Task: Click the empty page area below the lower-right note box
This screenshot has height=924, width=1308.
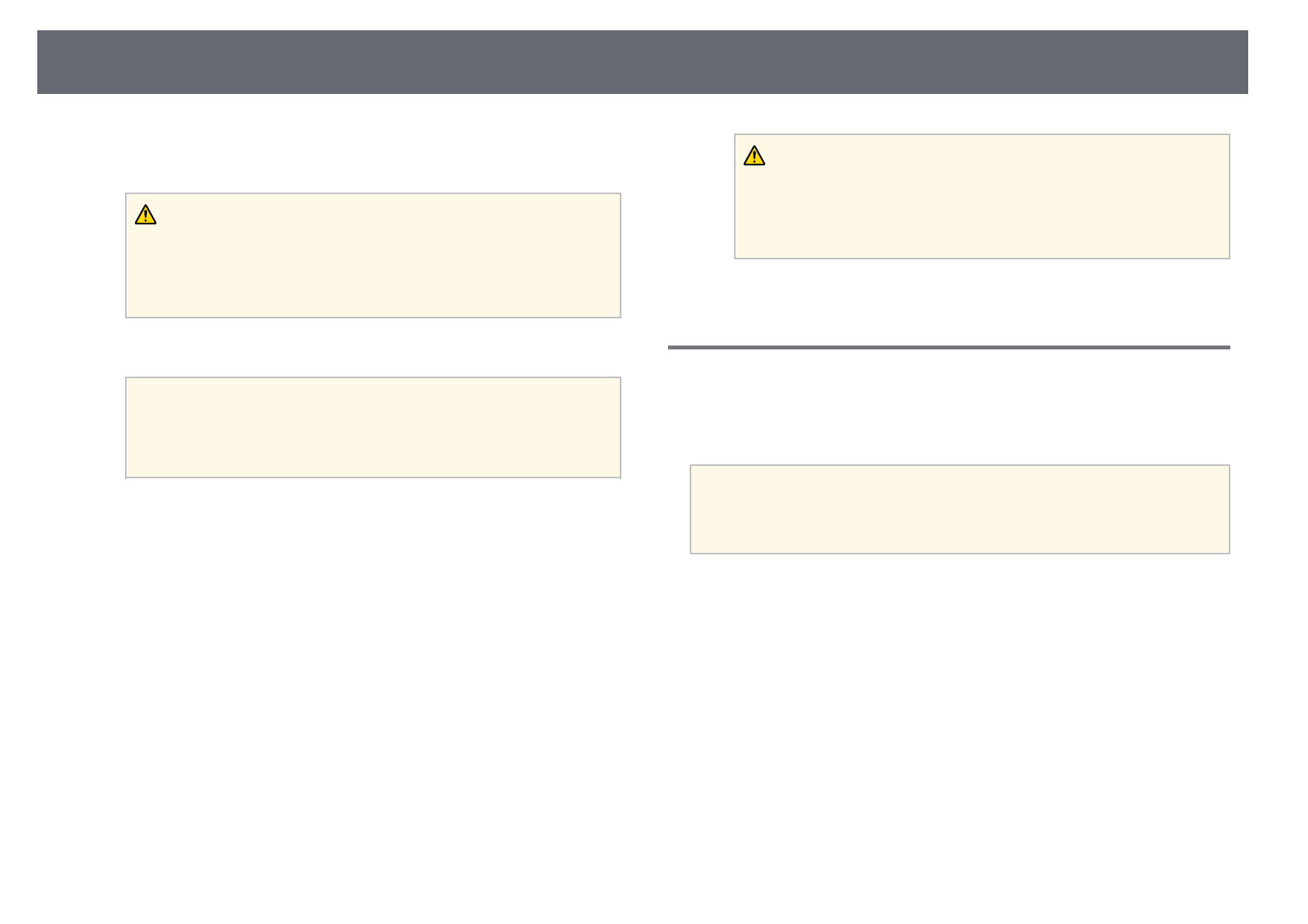Action: pos(959,699)
